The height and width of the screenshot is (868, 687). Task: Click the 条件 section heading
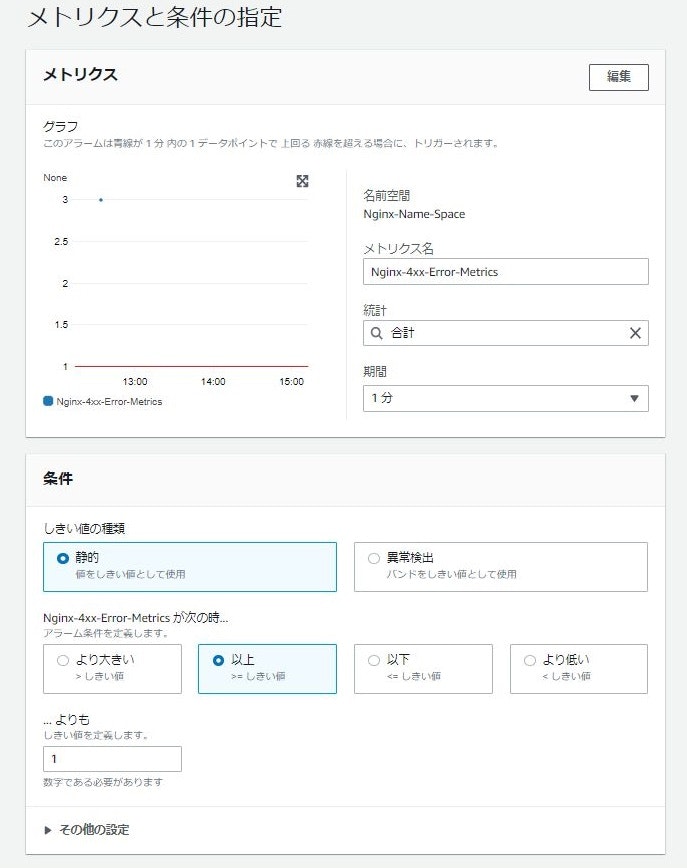point(58,479)
